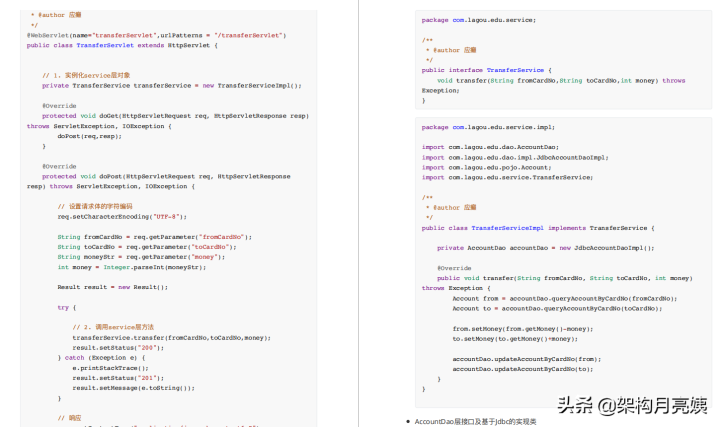Click the 'protected void doGet' method signature
This screenshot has width=720, height=427.
click(175, 116)
